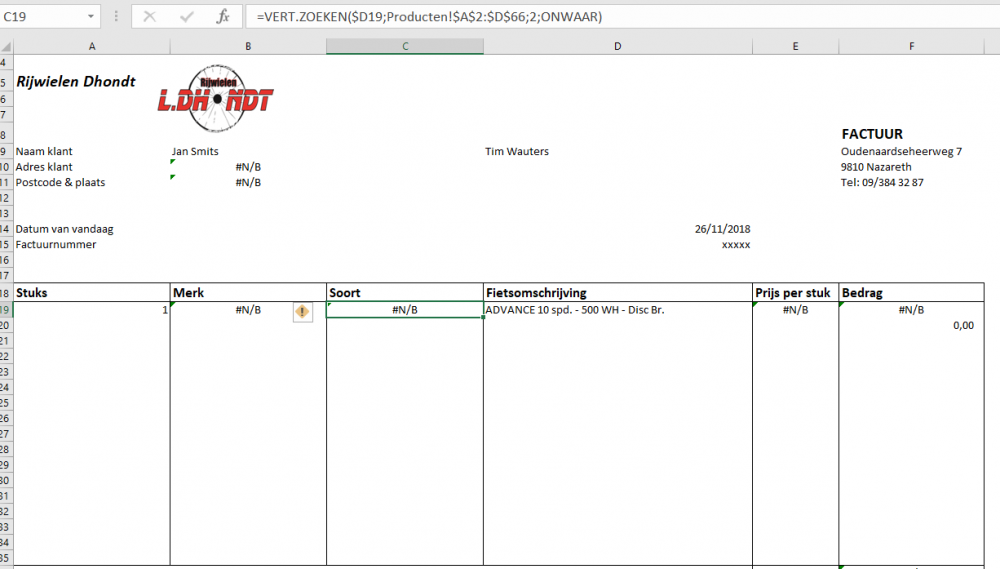Click the Enter checkmark formula button
The height and width of the screenshot is (569, 1000).
click(186, 17)
